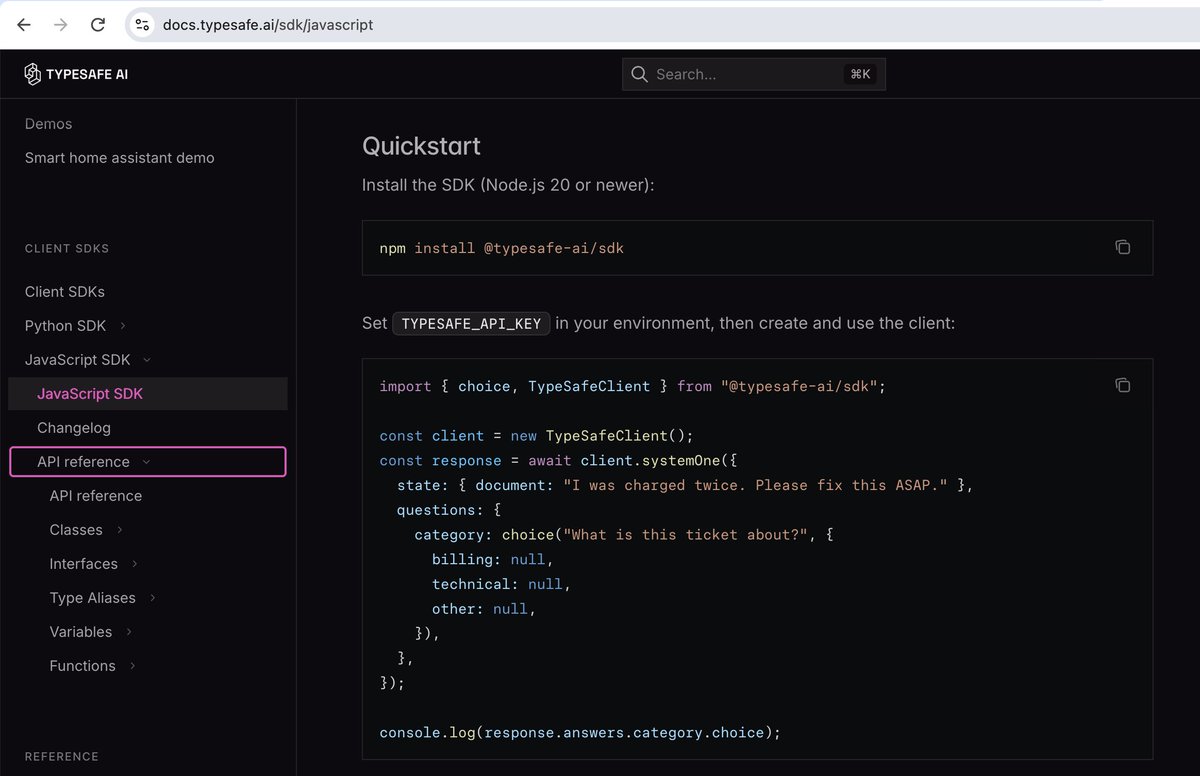
Task: Collapse the API reference group chevron
Action: (x=147, y=462)
